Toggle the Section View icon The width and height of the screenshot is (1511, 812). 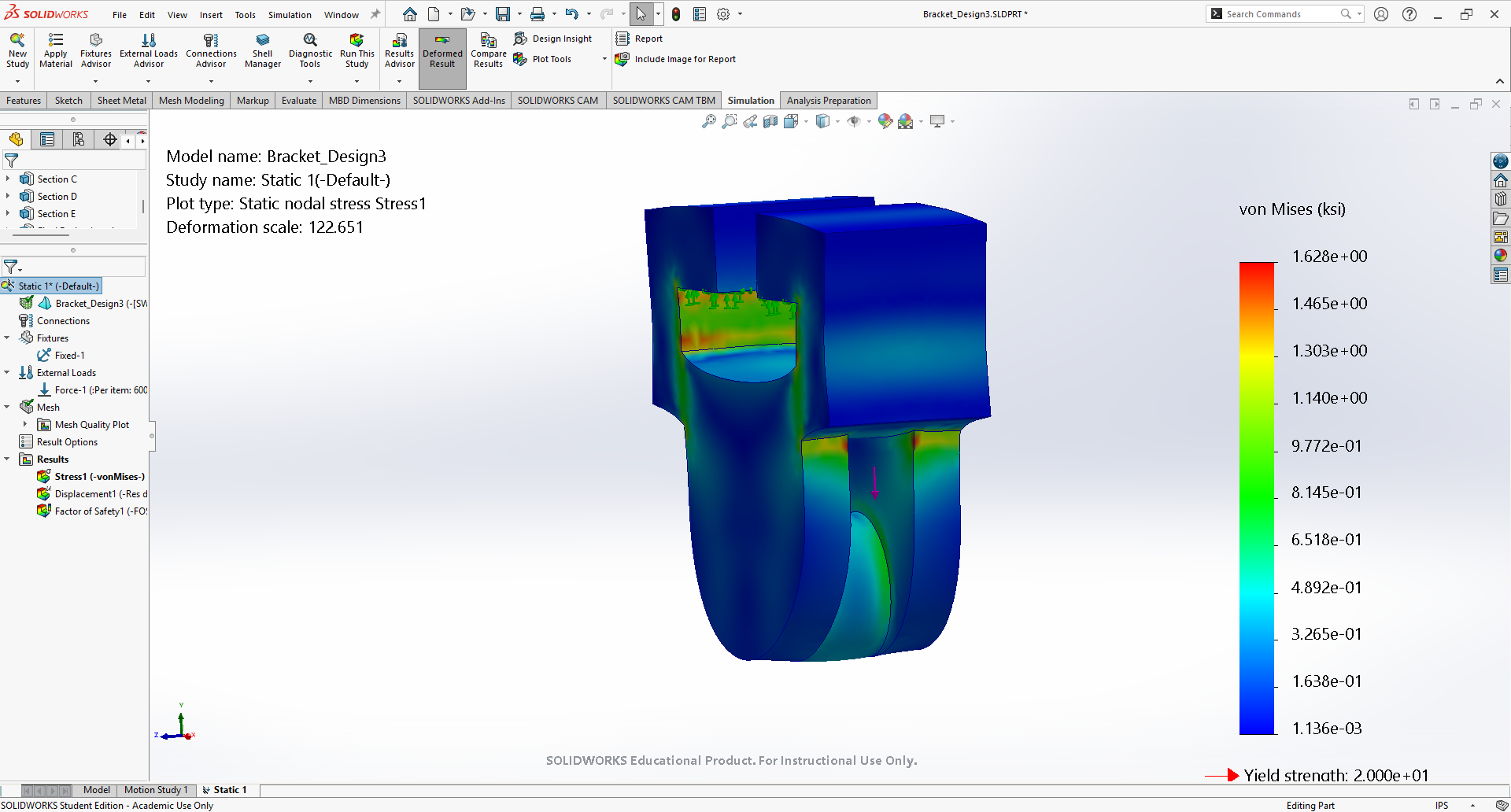pyautogui.click(x=770, y=121)
